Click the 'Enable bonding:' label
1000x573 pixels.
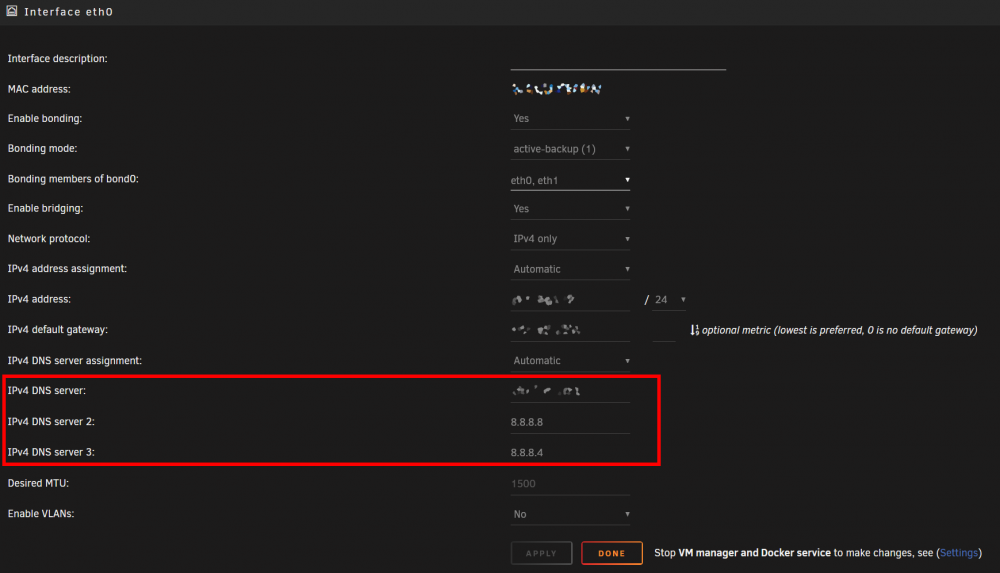tap(45, 118)
